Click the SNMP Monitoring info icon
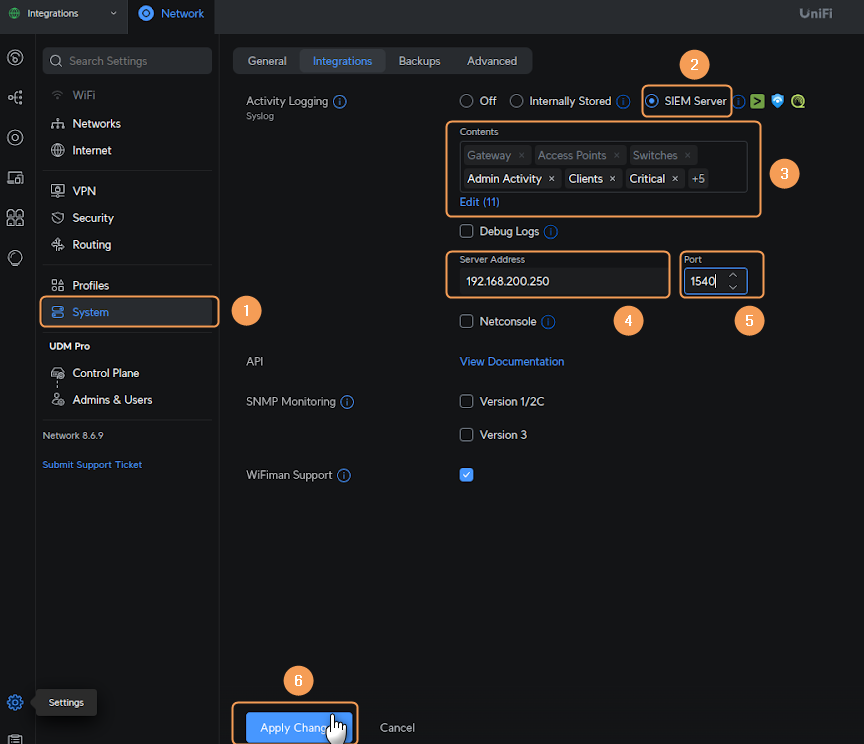 click(x=347, y=402)
